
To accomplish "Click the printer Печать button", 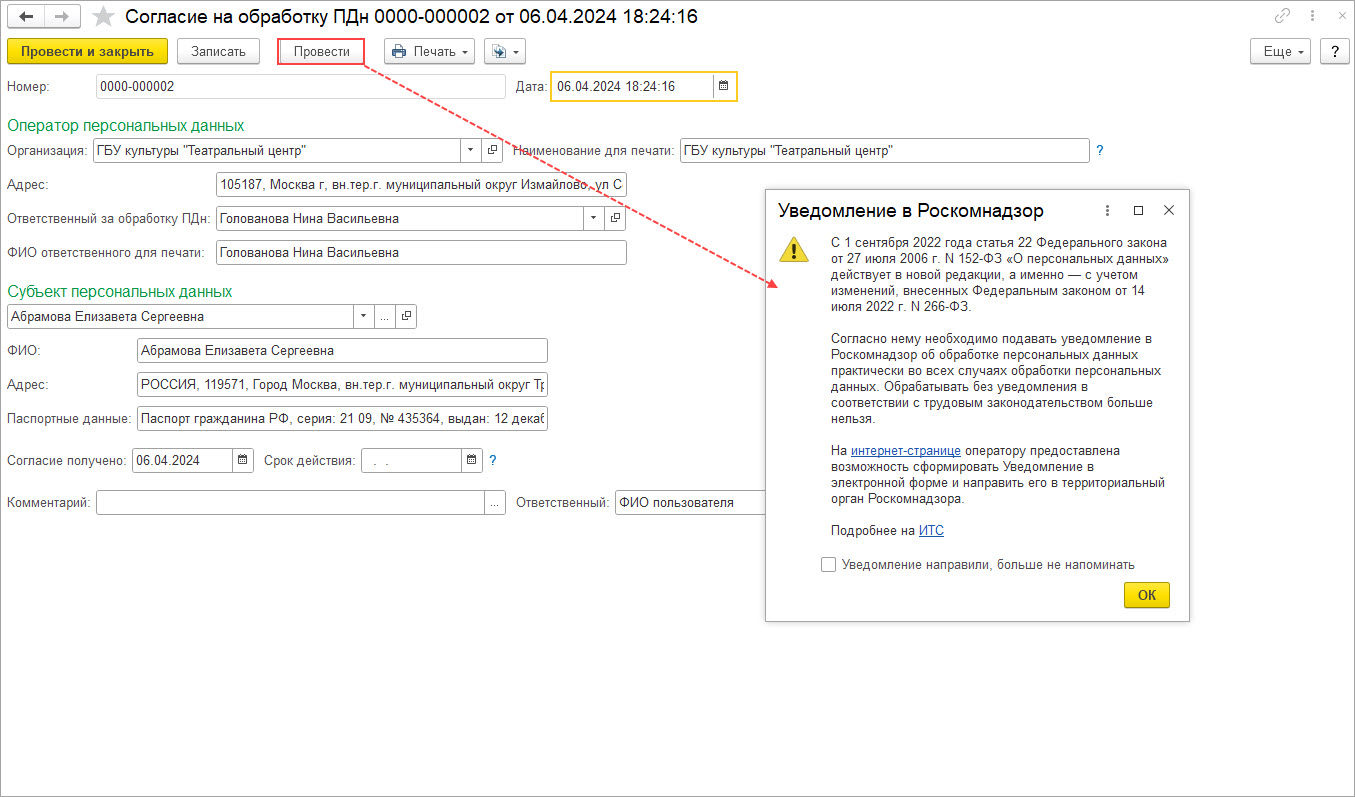I will [x=430, y=51].
